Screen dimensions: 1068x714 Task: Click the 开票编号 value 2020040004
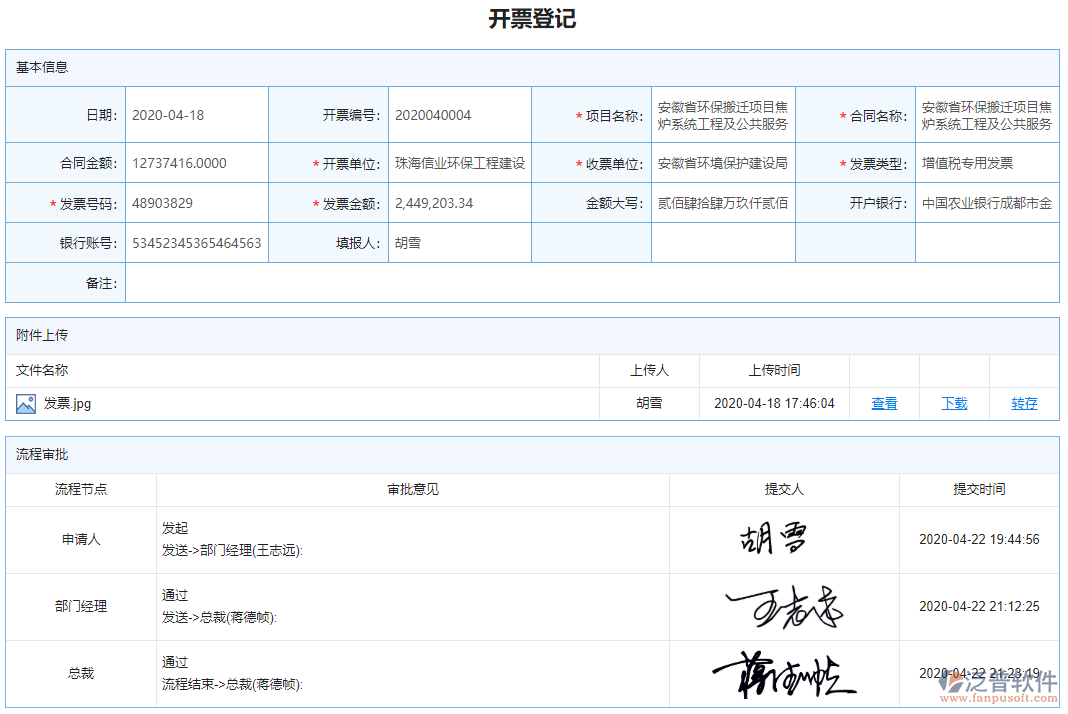(x=432, y=114)
